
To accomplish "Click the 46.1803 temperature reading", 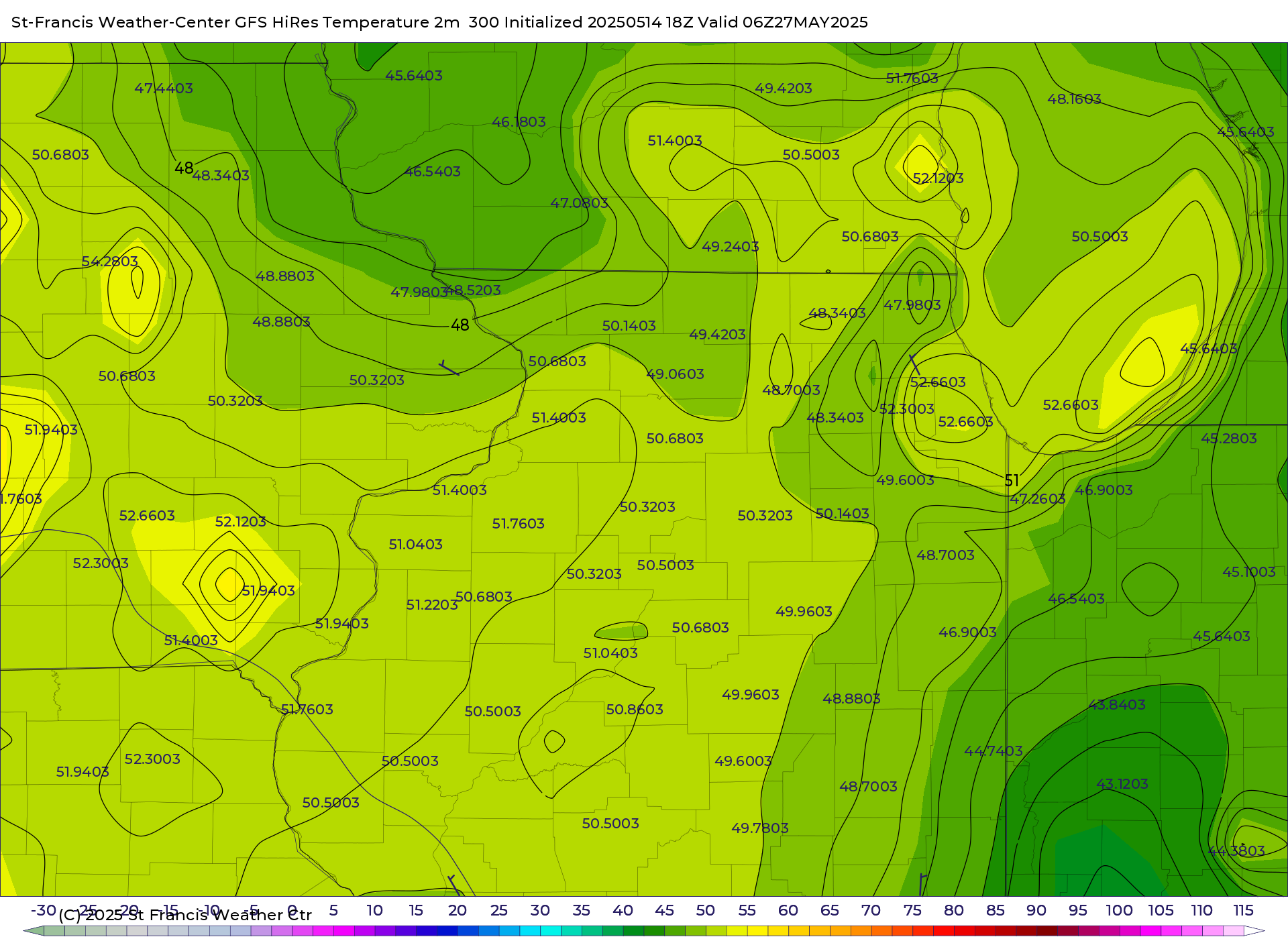I will point(519,122).
